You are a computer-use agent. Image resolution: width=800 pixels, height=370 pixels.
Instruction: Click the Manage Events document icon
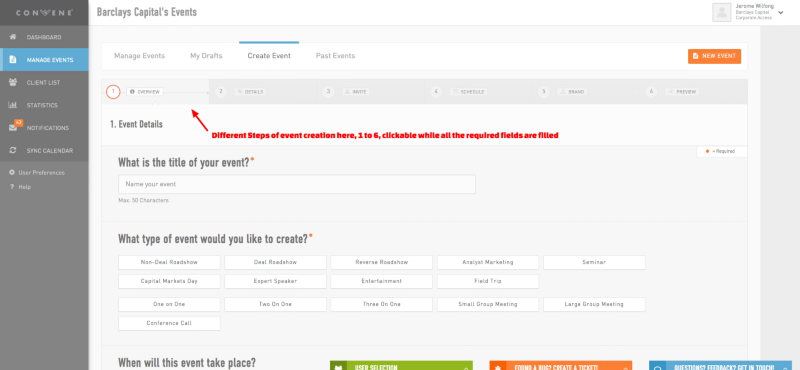click(13, 60)
